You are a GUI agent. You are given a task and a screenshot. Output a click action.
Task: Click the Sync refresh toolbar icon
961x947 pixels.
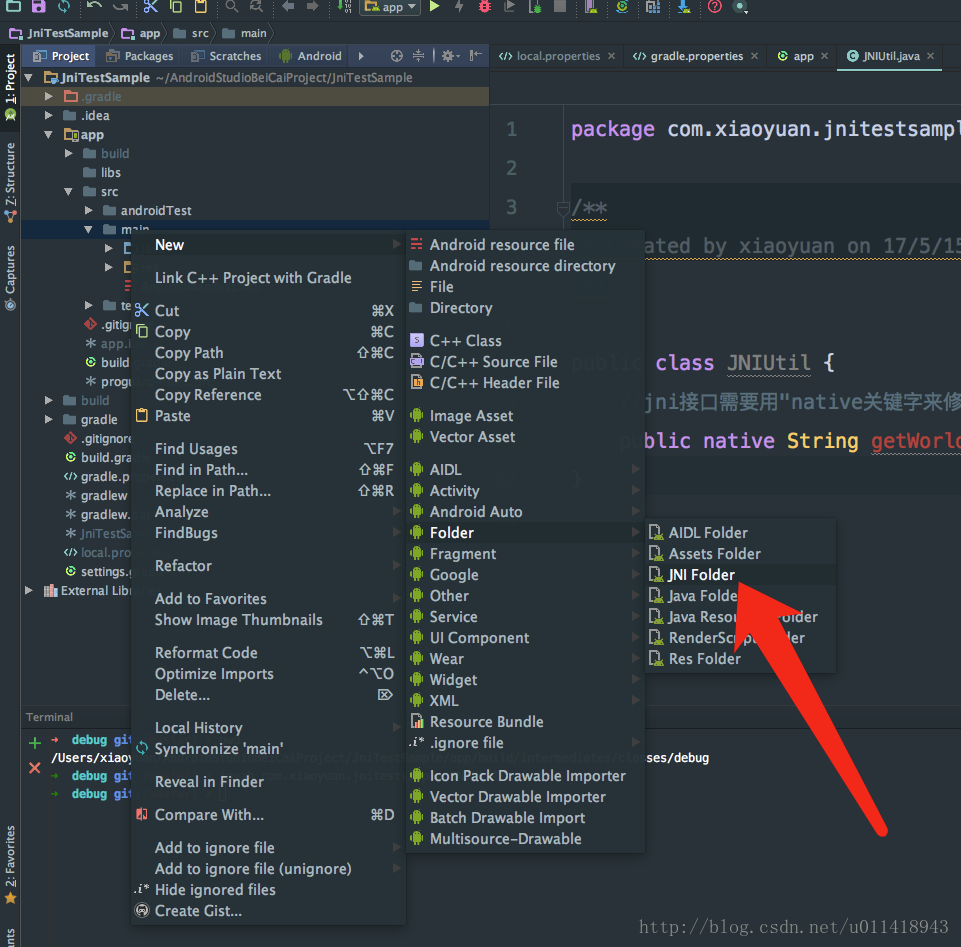tap(64, 7)
